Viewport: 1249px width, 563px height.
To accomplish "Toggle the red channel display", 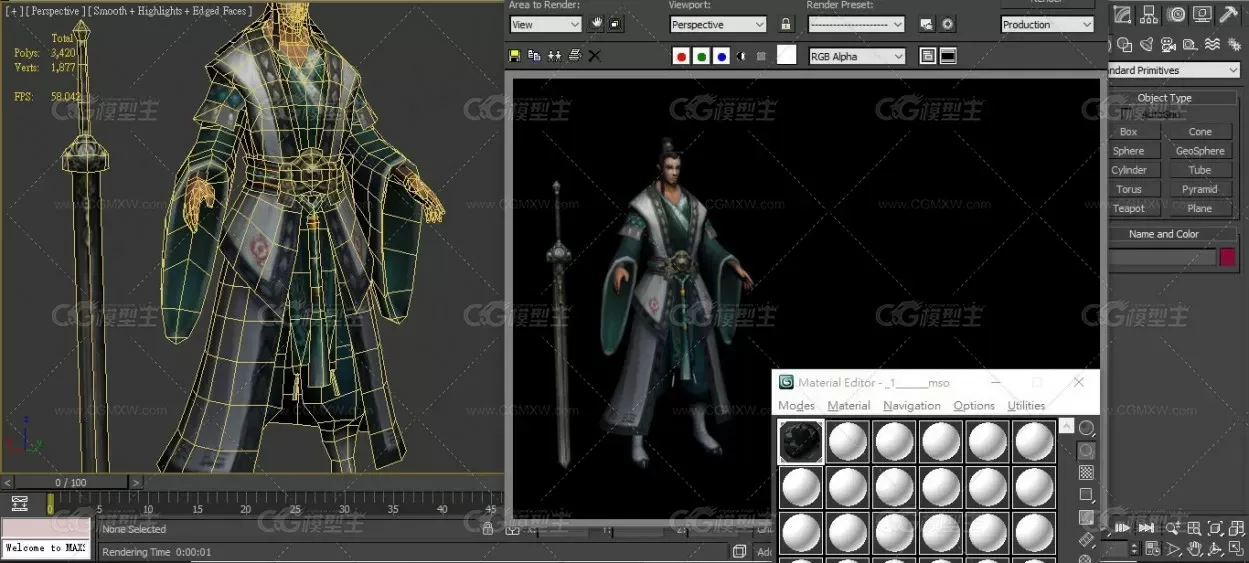I will (x=681, y=56).
